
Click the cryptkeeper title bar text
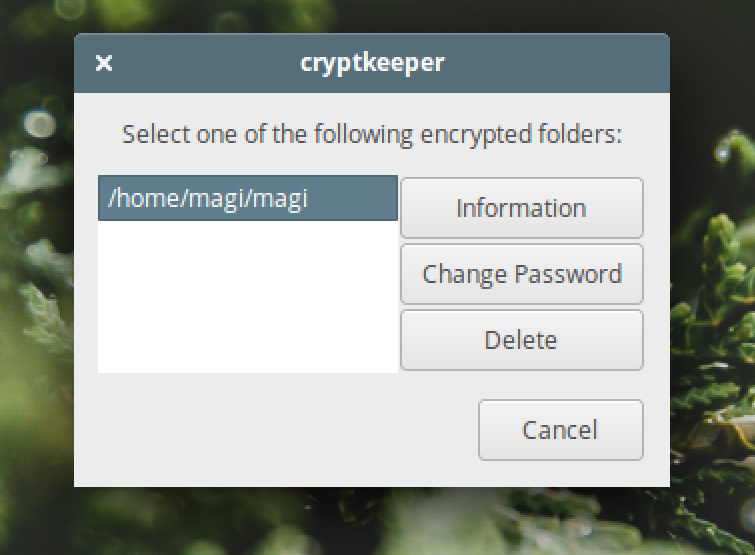click(372, 63)
